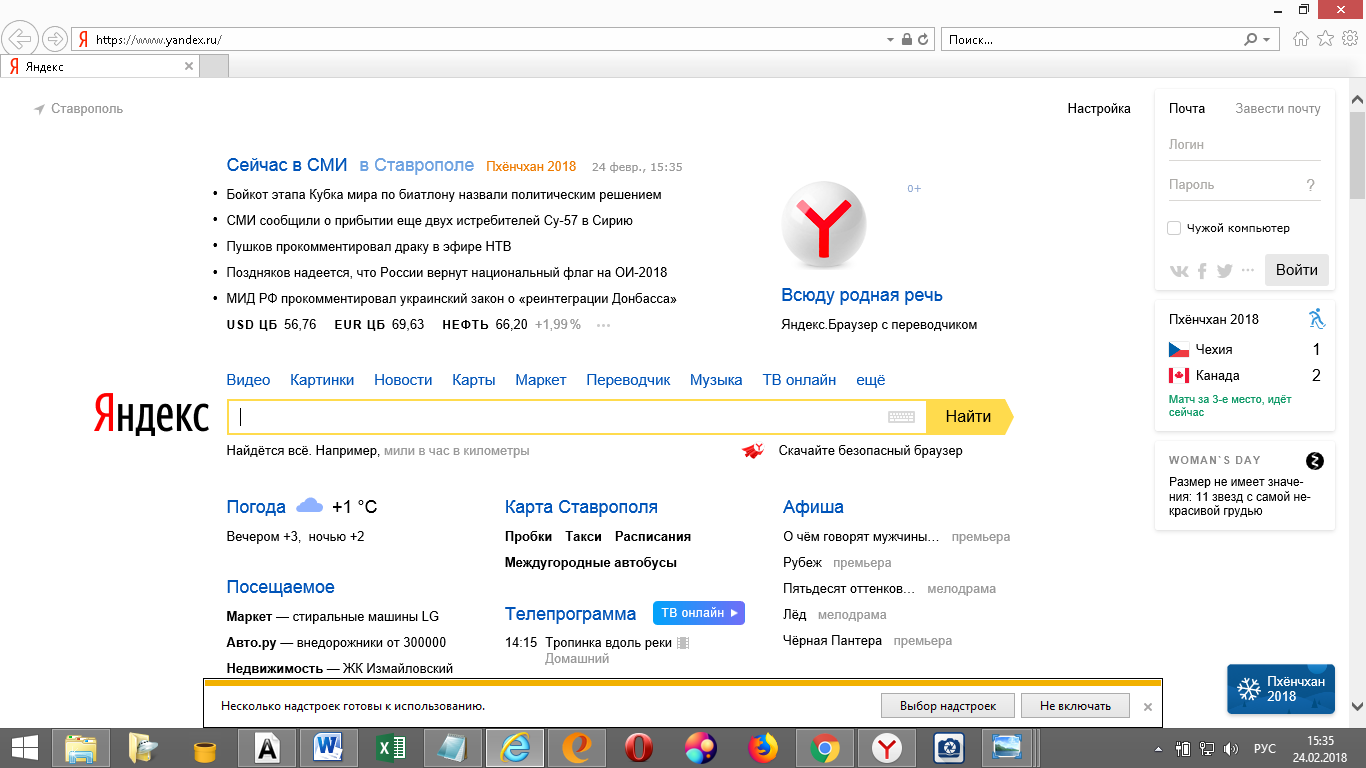
Task: Open the Музыка service
Action: (x=716, y=380)
